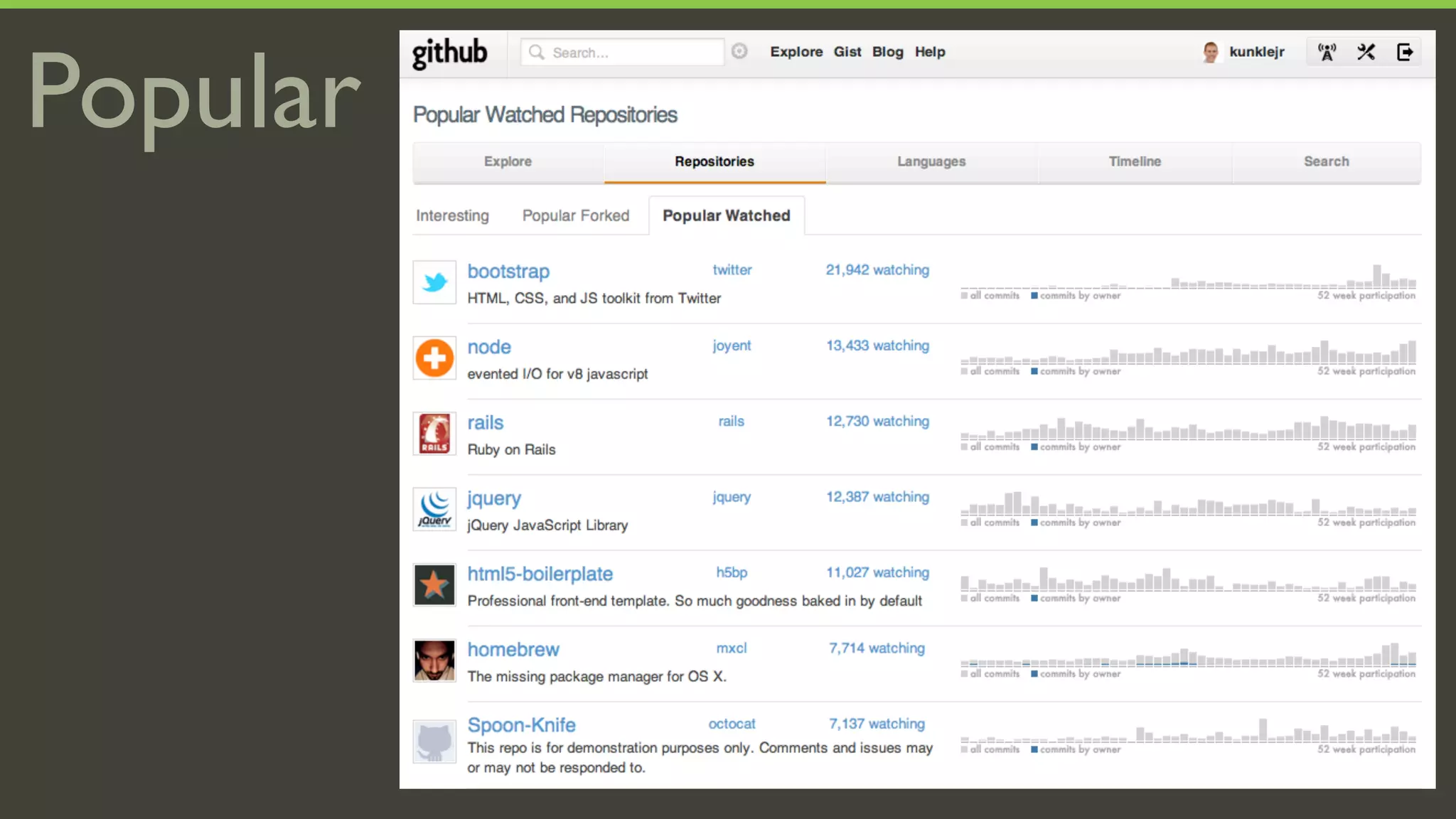Switch to the Languages tab

(x=931, y=161)
